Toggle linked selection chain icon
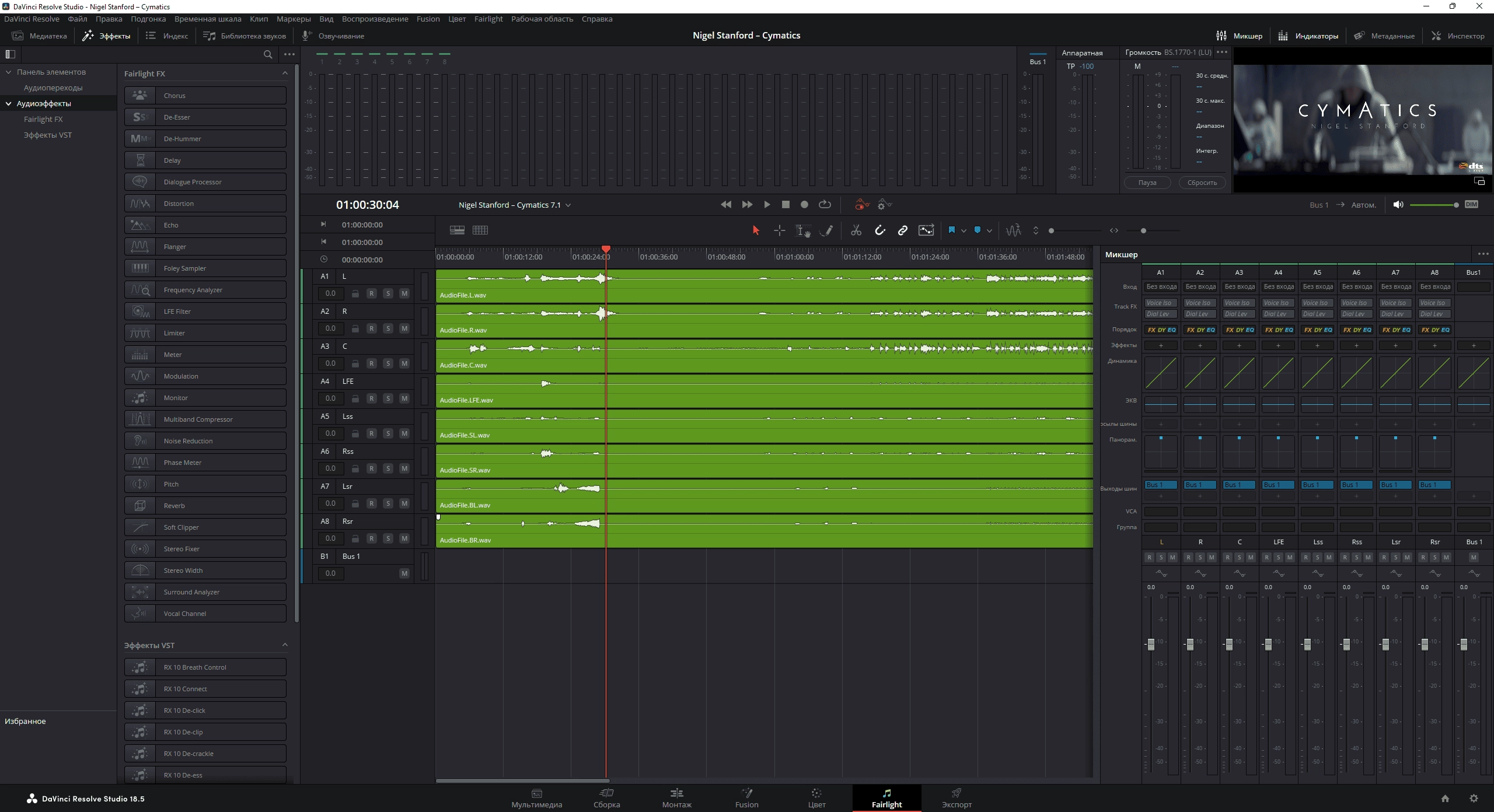This screenshot has height=812, width=1494. pyautogui.click(x=903, y=230)
